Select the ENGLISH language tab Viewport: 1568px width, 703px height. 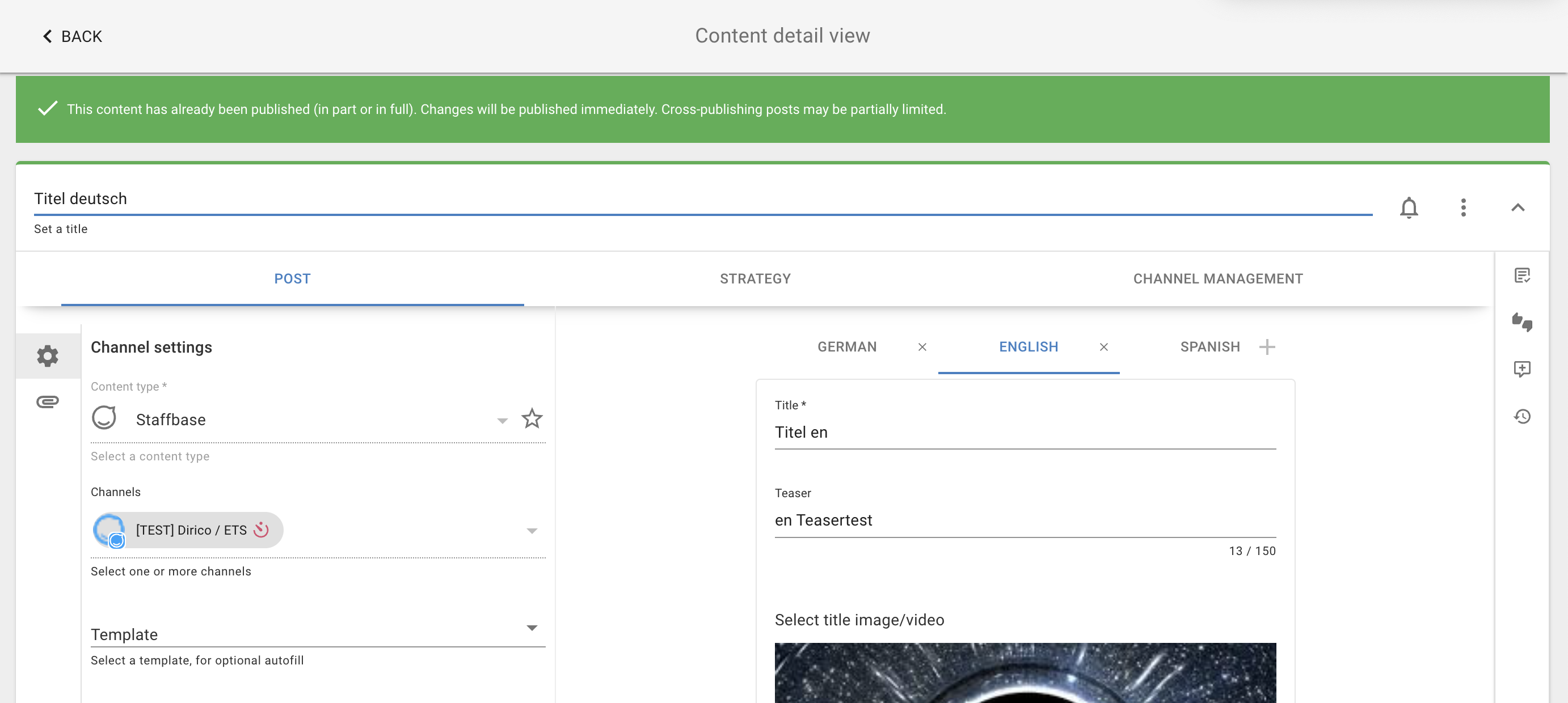coord(1028,346)
